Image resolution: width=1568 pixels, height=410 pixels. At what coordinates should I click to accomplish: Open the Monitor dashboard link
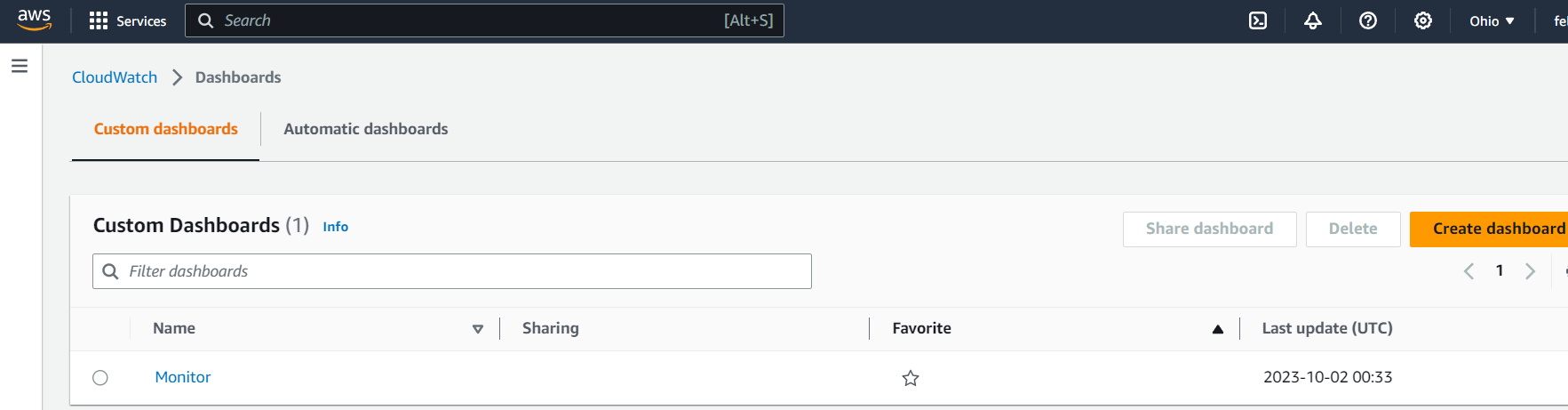(x=183, y=377)
